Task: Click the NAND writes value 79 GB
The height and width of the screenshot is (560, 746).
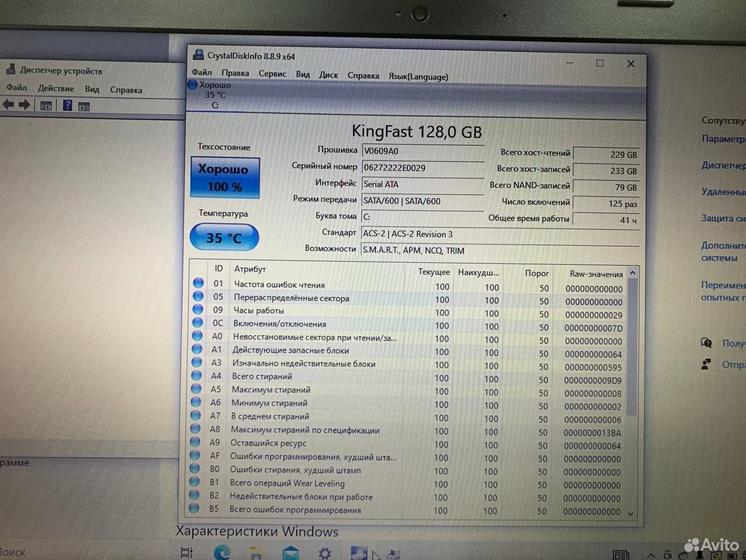Action: click(x=607, y=187)
